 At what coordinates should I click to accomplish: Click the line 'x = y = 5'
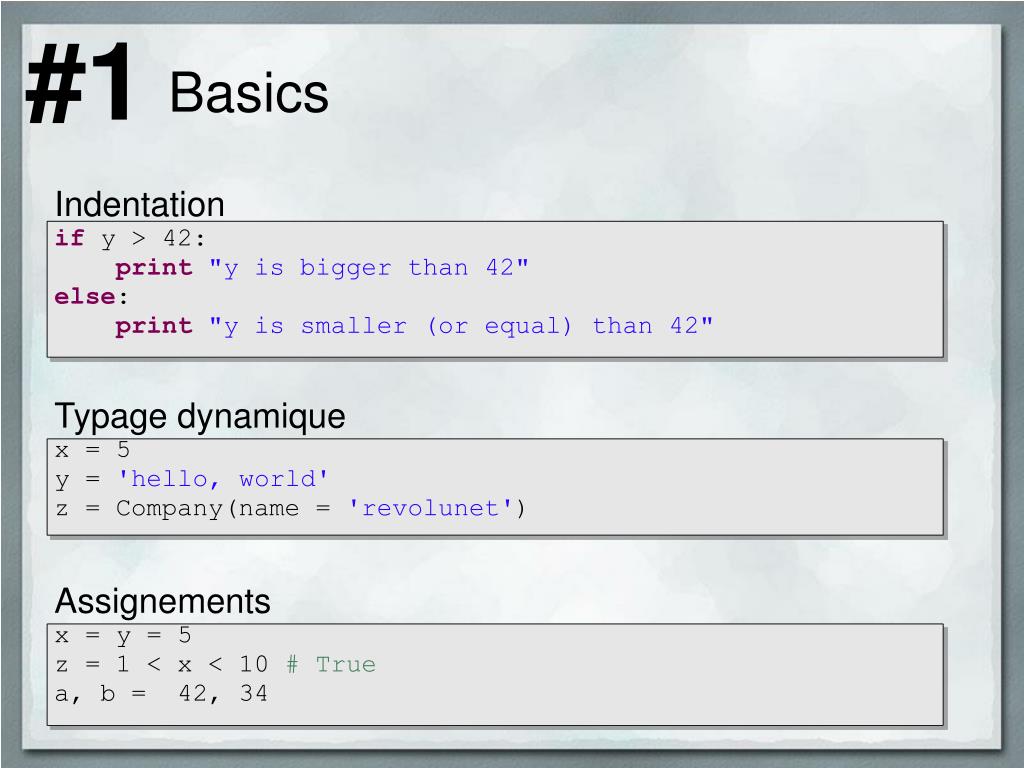(x=123, y=635)
